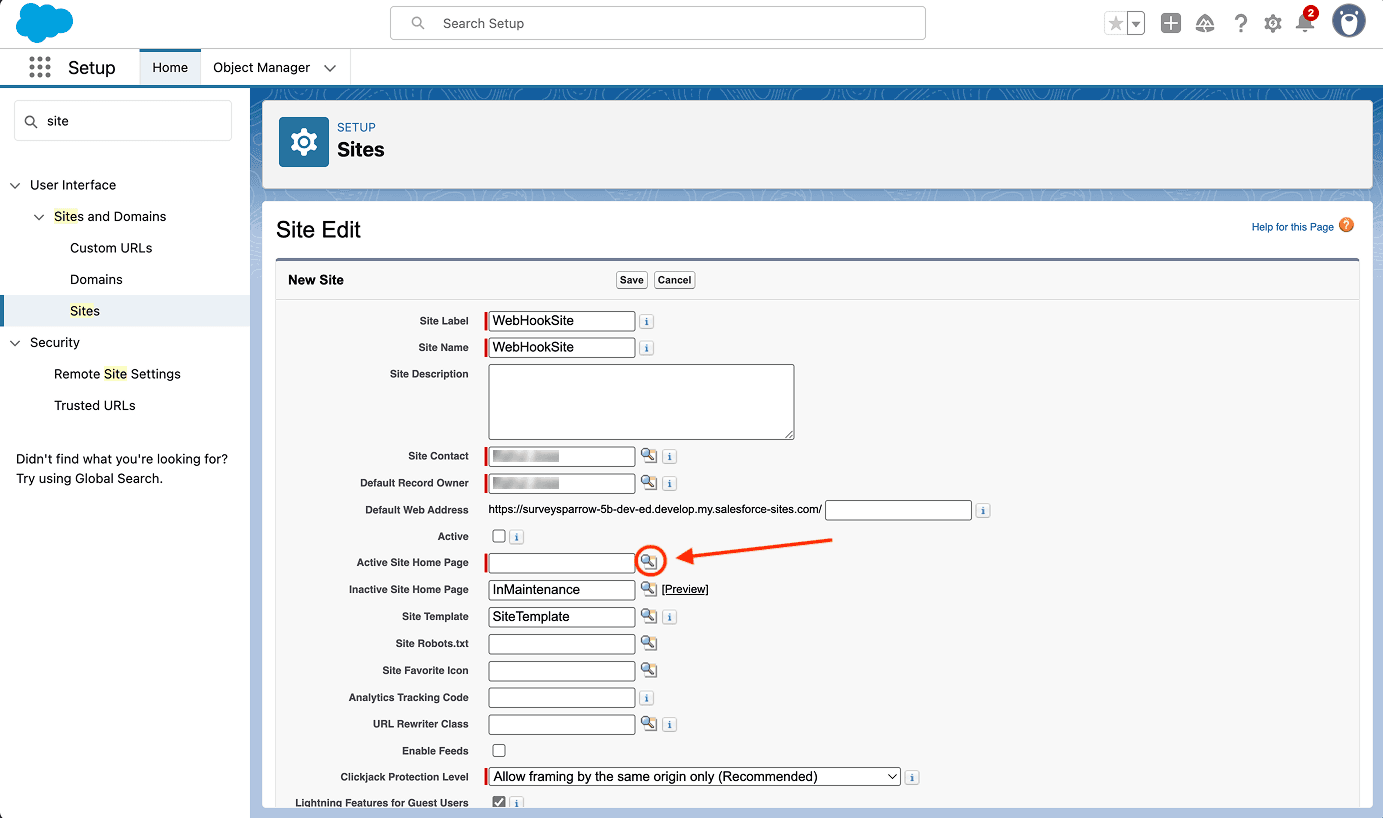Open the Help for this Page link

tap(1292, 227)
